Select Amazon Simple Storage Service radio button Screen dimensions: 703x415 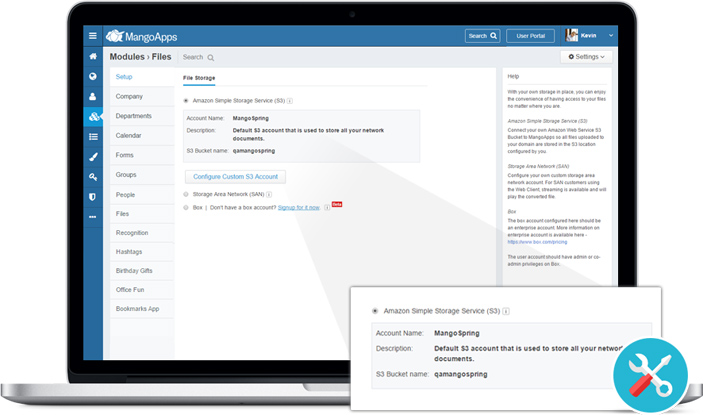(x=186, y=101)
